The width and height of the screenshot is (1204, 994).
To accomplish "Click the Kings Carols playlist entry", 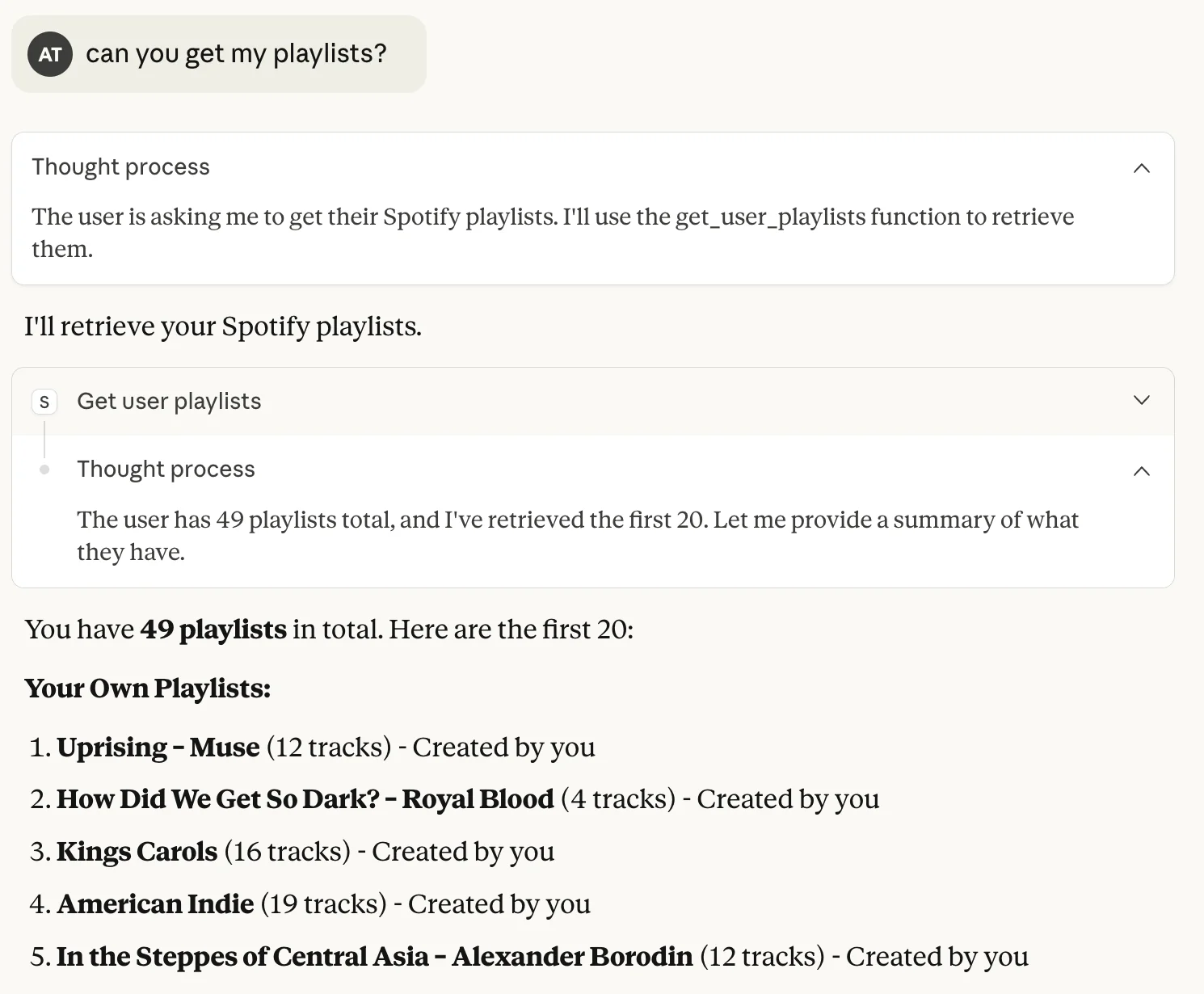I will (x=137, y=852).
